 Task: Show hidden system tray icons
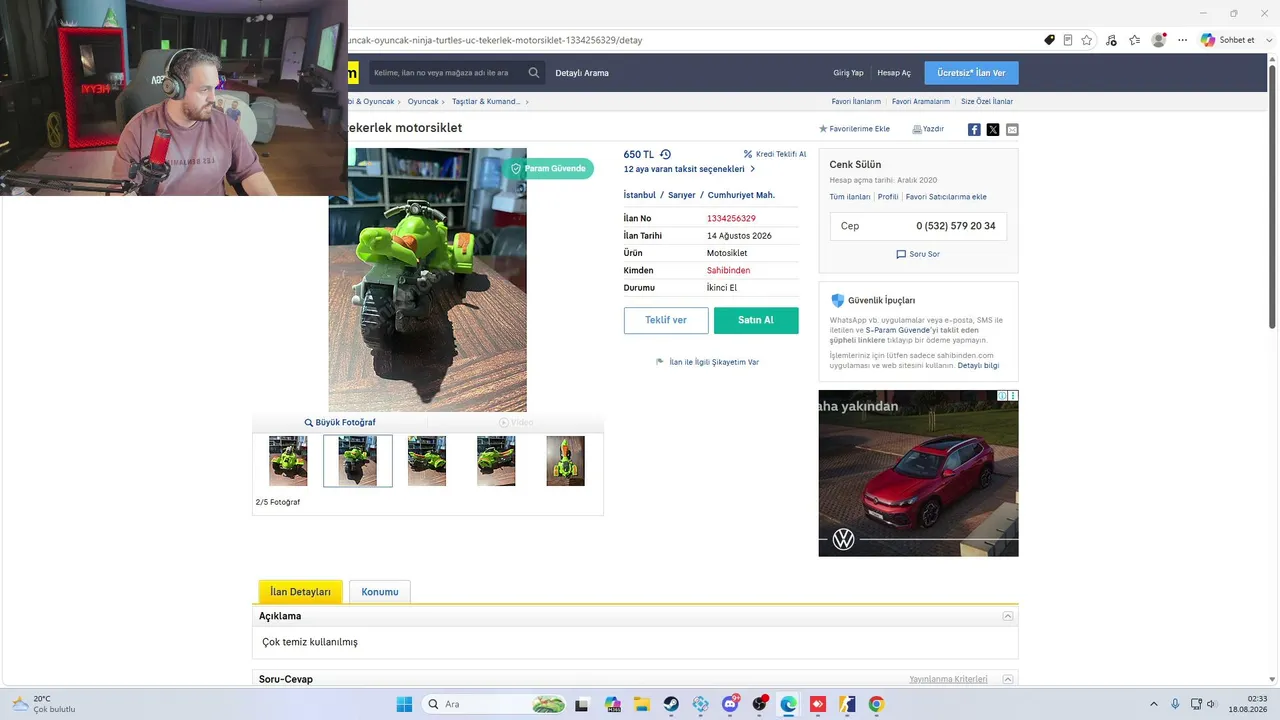(x=1153, y=704)
